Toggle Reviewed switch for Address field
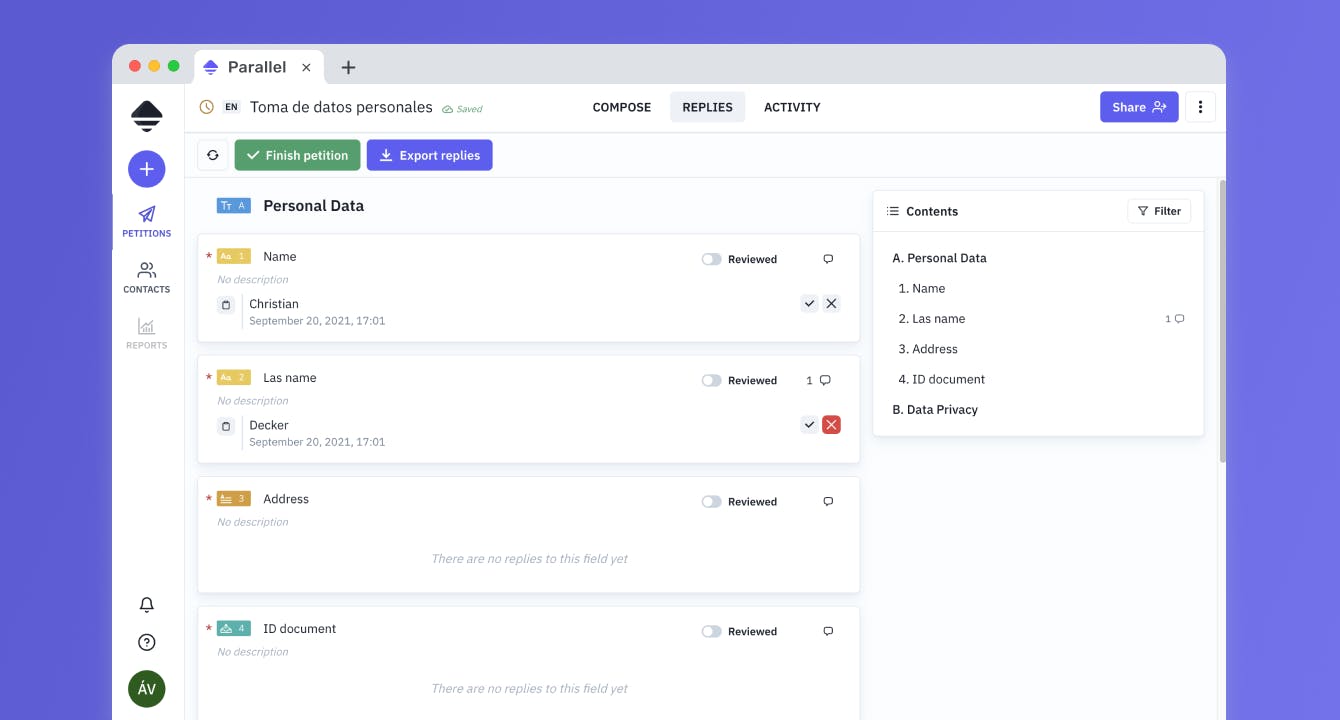 point(711,502)
